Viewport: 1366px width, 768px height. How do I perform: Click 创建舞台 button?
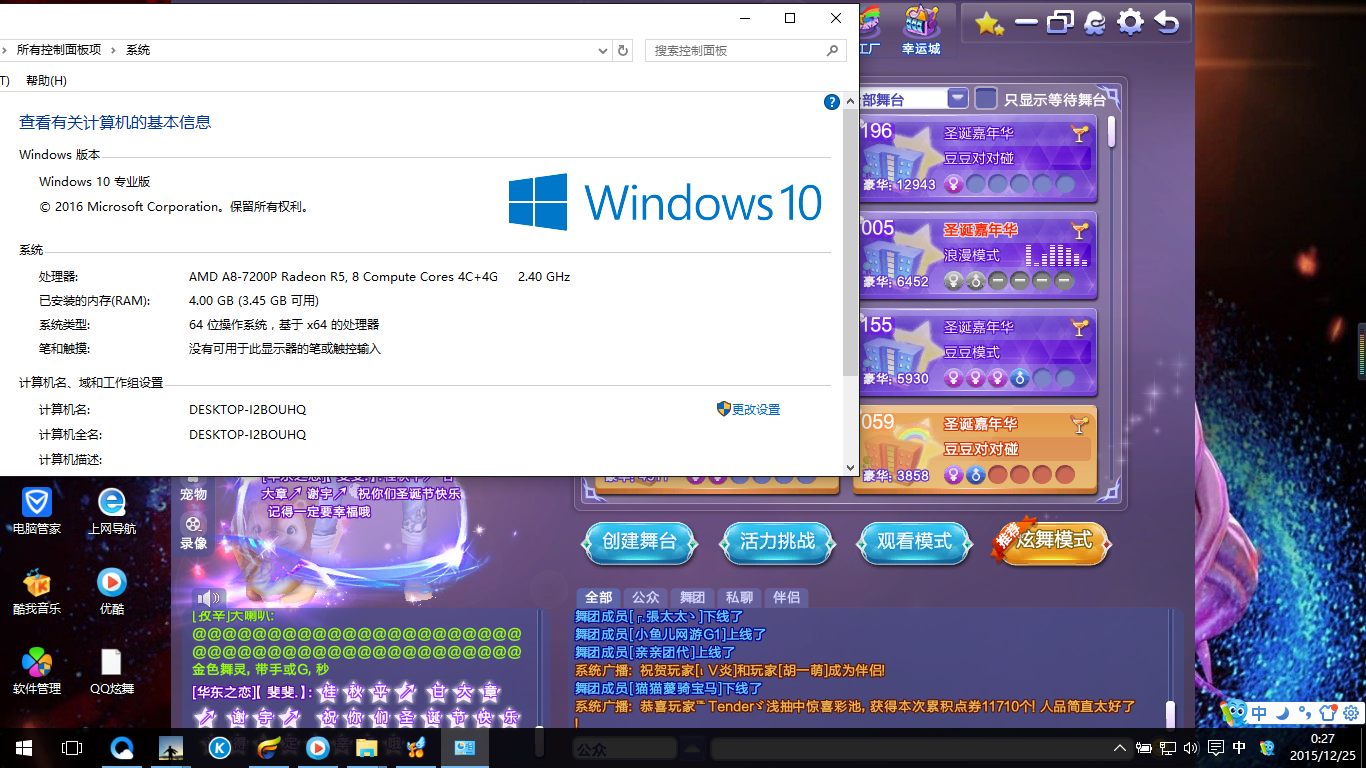coord(640,542)
